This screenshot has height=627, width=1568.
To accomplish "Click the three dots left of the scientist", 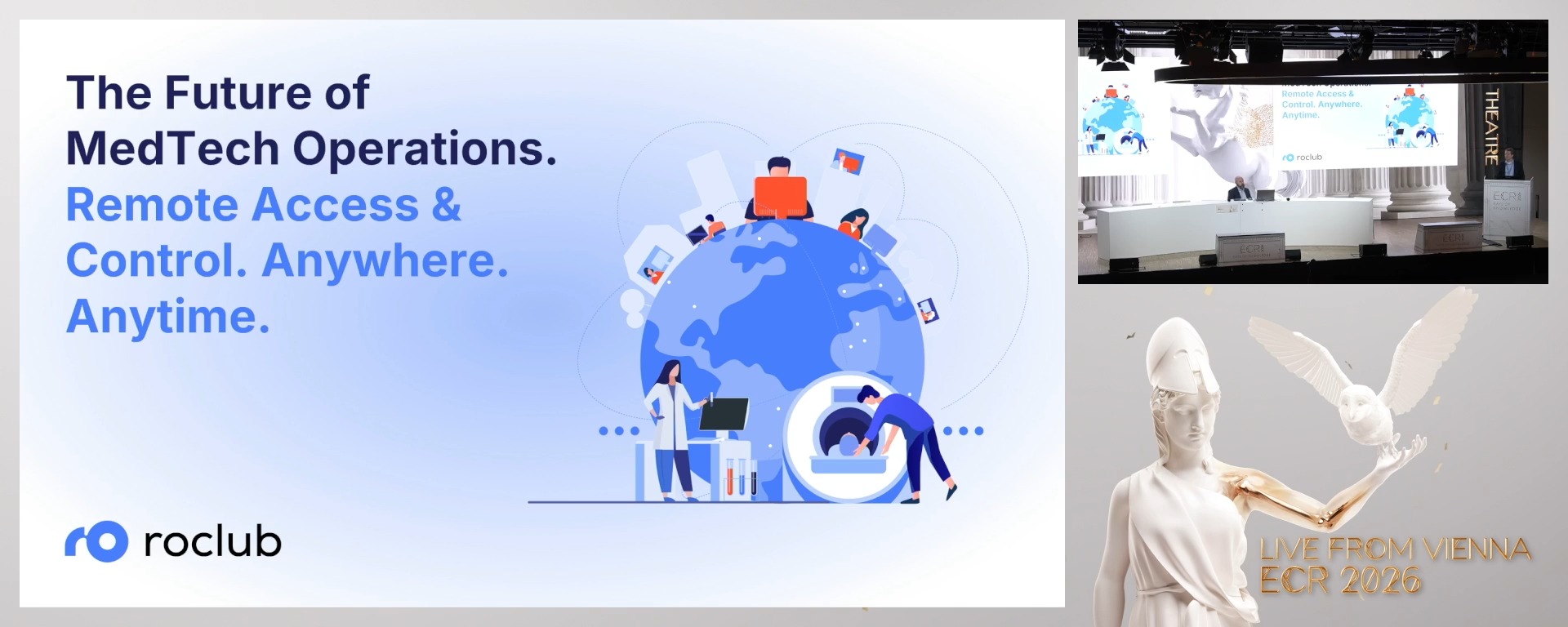I will tap(618, 430).
